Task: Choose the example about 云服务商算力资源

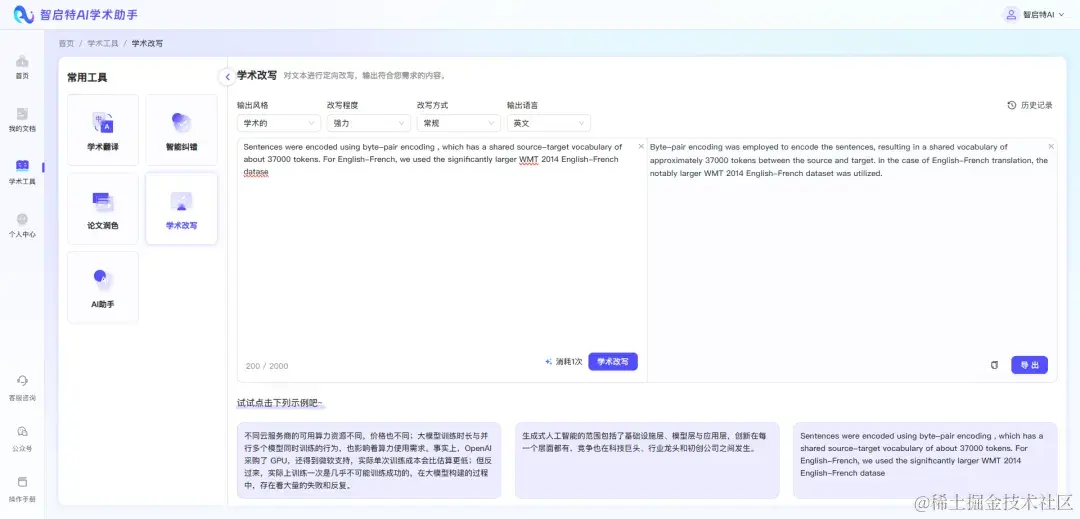Action: pos(368,460)
